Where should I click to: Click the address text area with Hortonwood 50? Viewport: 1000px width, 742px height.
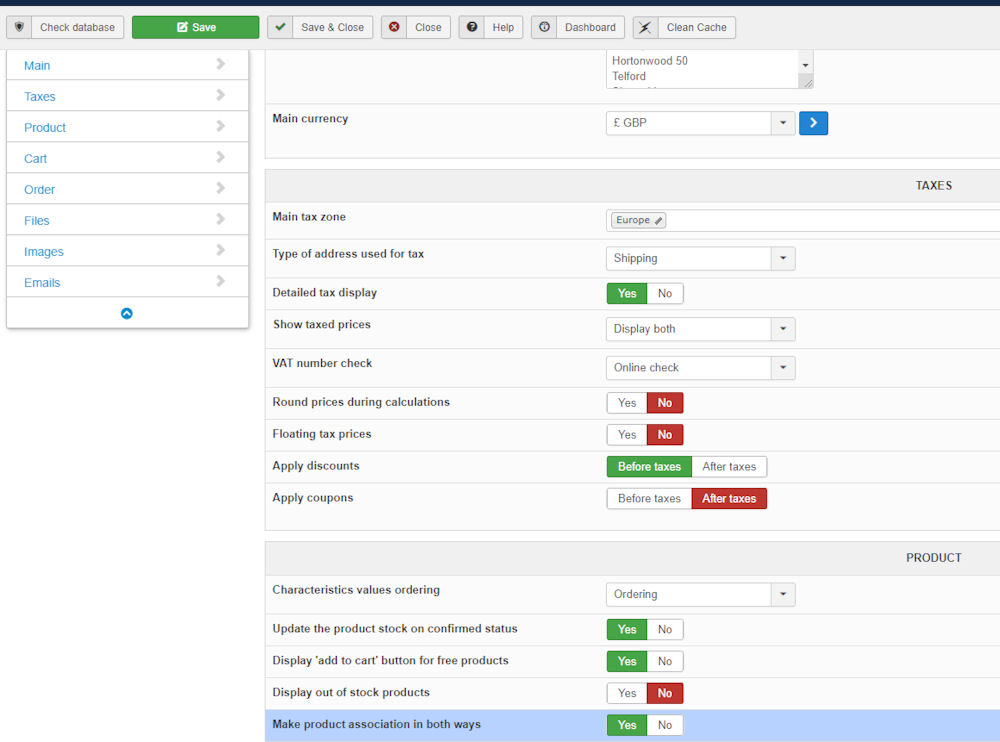point(702,69)
